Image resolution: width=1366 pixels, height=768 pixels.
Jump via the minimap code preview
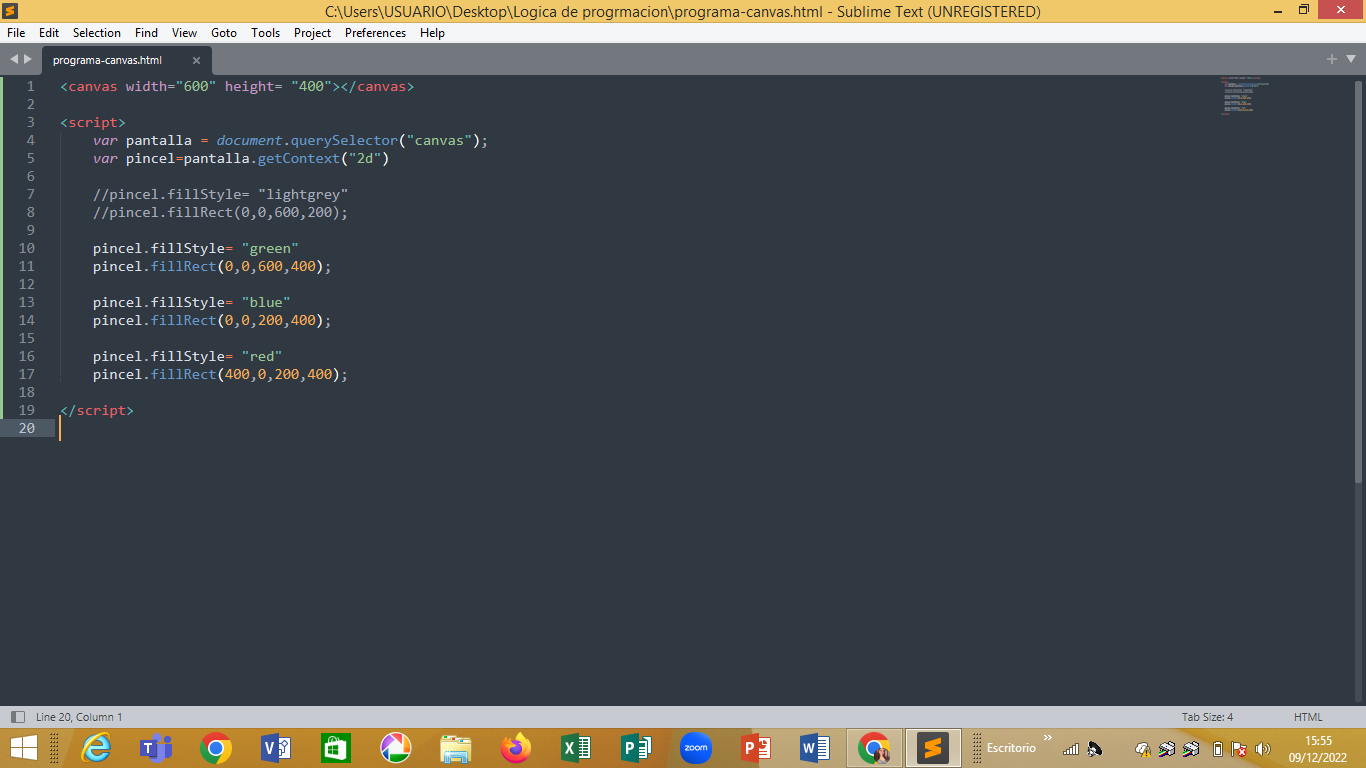pyautogui.click(x=1245, y=96)
